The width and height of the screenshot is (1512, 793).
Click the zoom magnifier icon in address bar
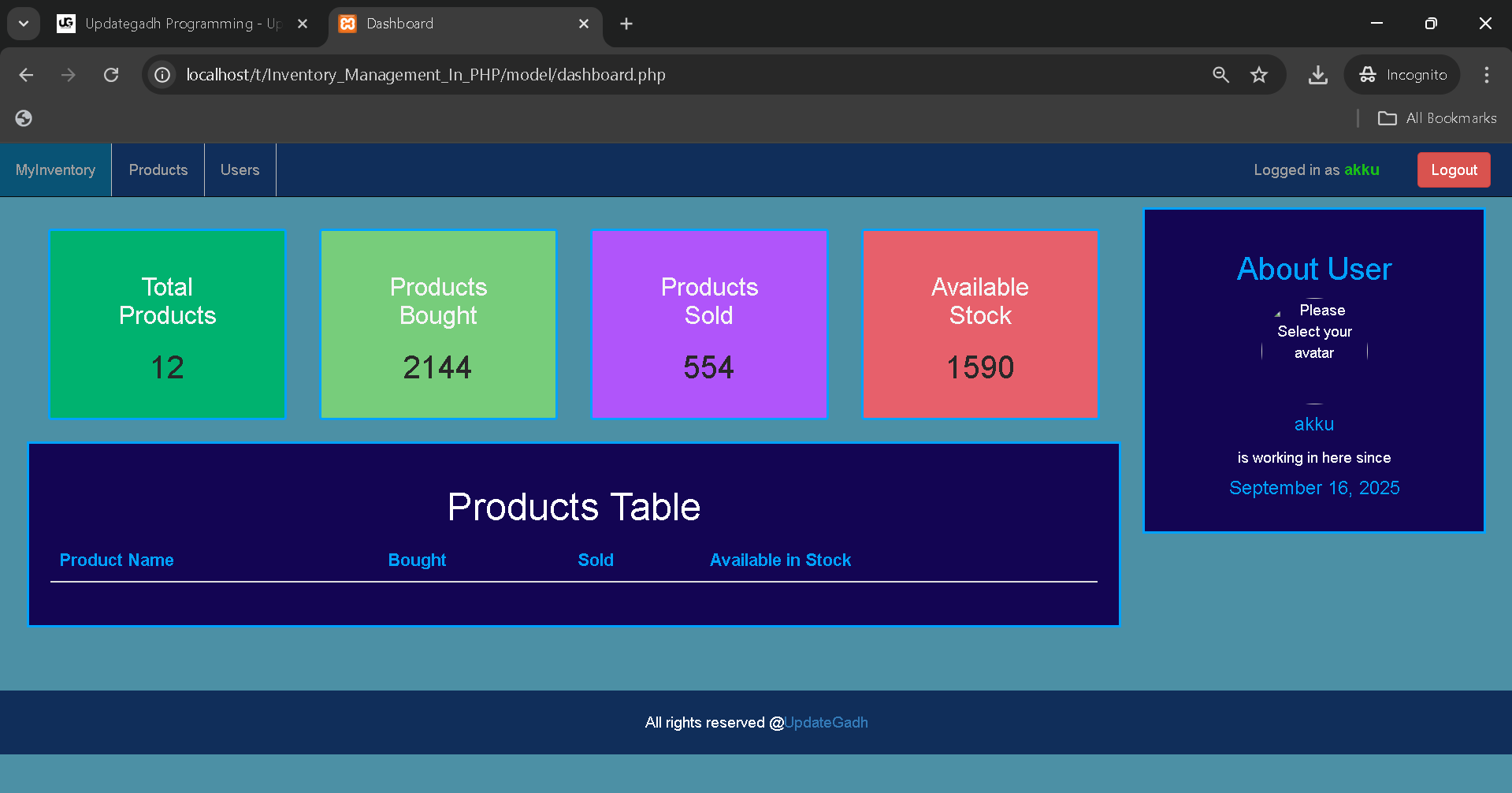pyautogui.click(x=1220, y=75)
